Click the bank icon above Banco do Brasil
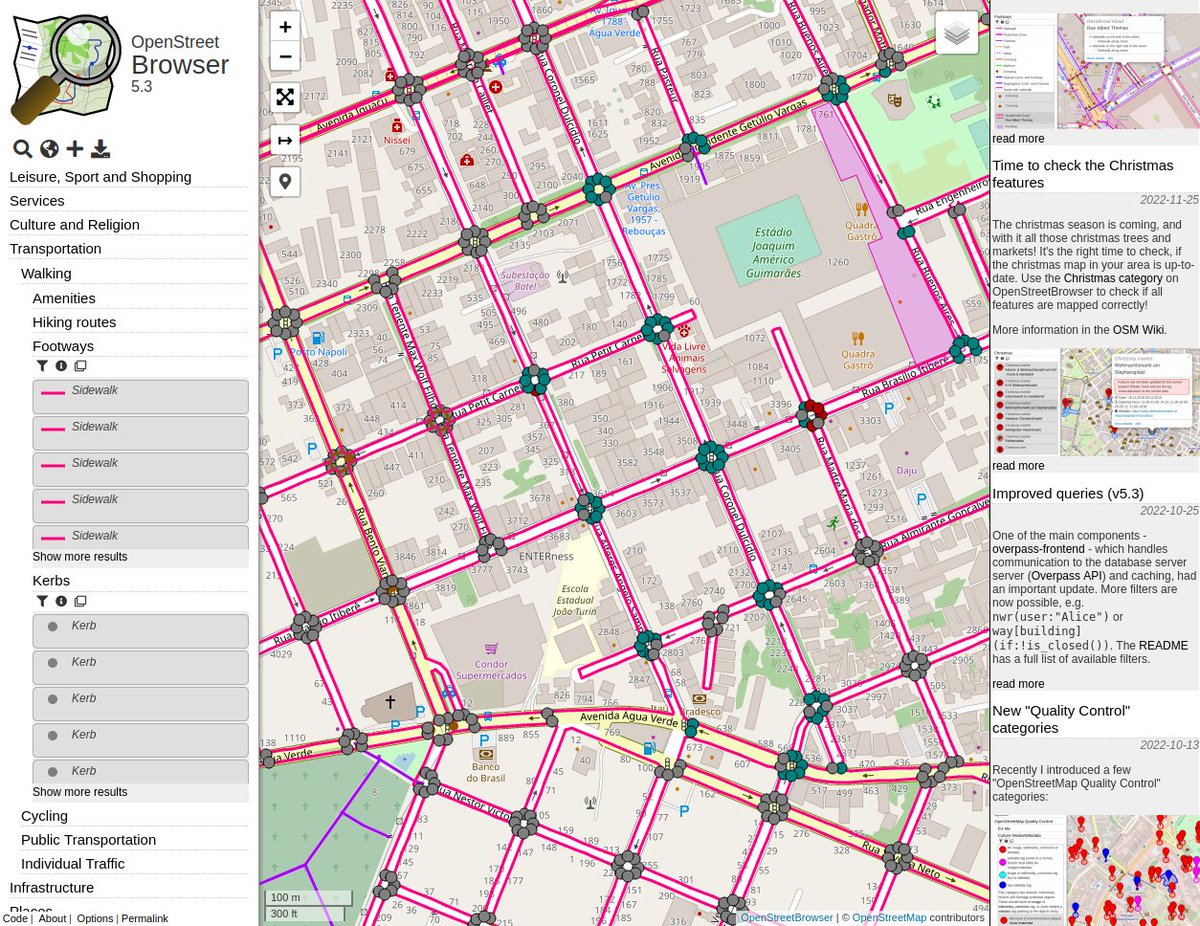Viewport: 1200px width, 926px height. pos(486,754)
